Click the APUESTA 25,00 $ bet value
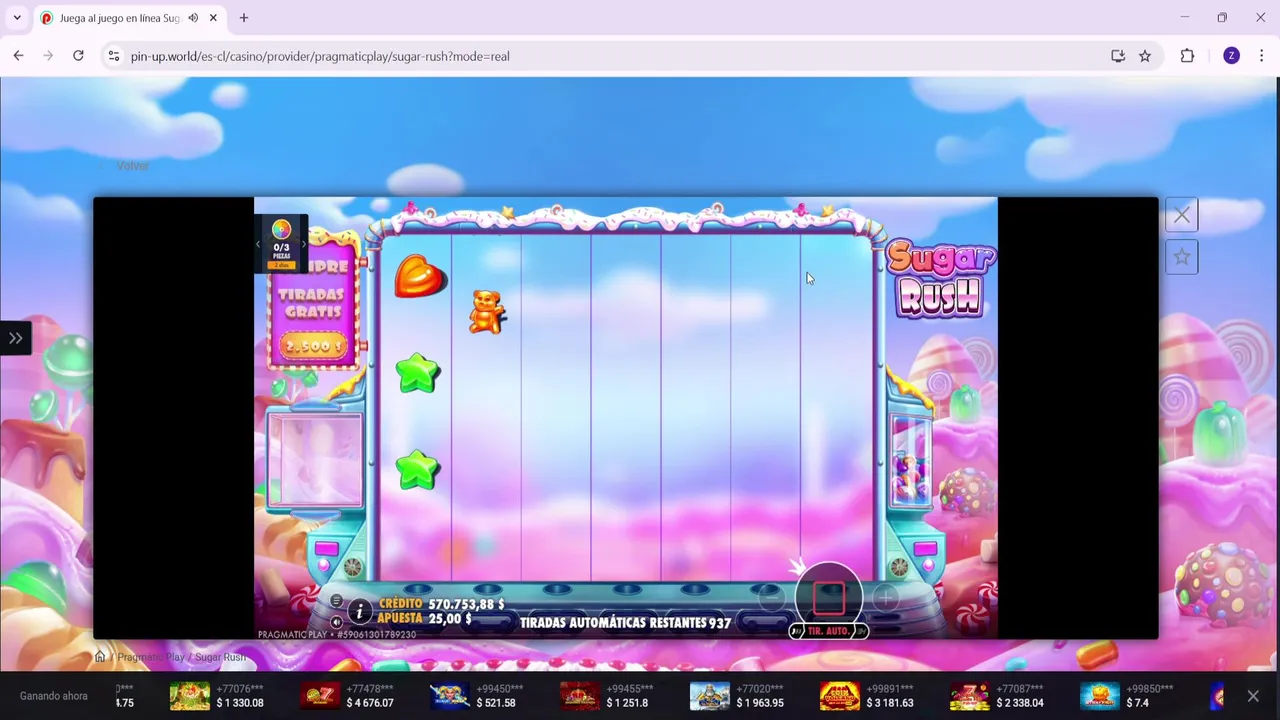1280x720 pixels. click(x=425, y=619)
